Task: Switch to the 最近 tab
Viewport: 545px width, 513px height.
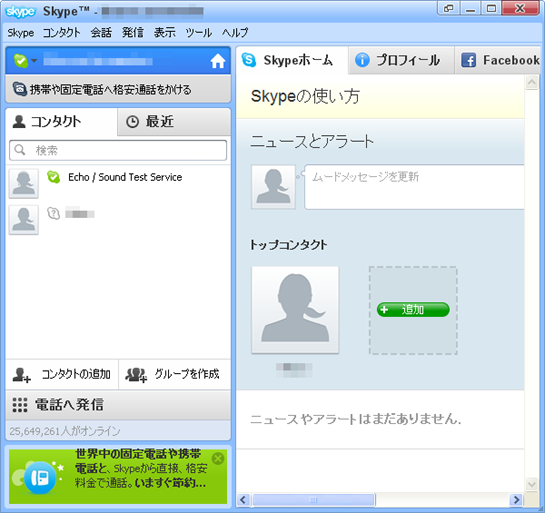Action: pyautogui.click(x=174, y=122)
